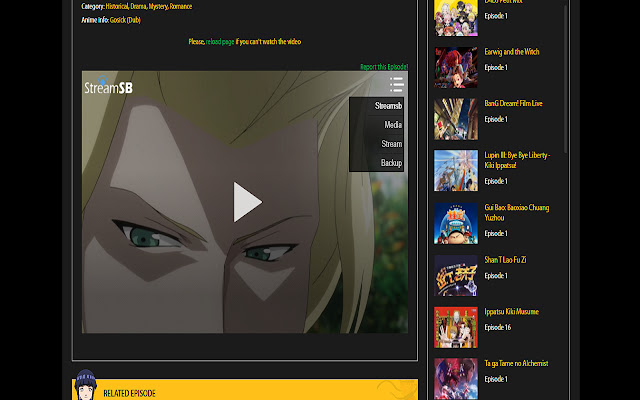Click Ta ga Tame no Alchemist thumbnail
The width and height of the screenshot is (640, 400).
456,379
